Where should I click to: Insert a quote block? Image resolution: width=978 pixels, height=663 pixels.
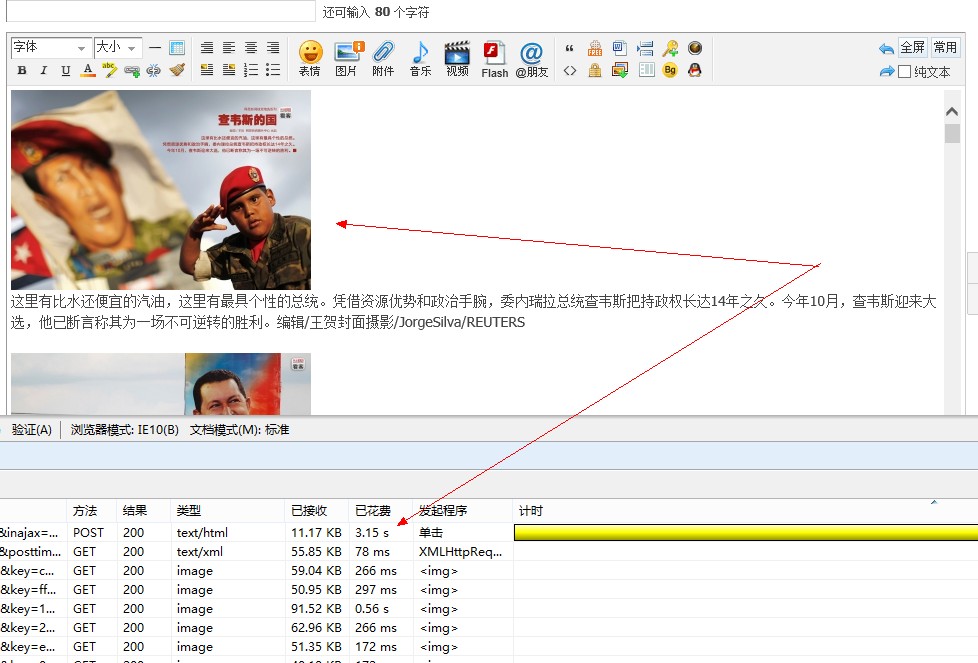(569, 48)
